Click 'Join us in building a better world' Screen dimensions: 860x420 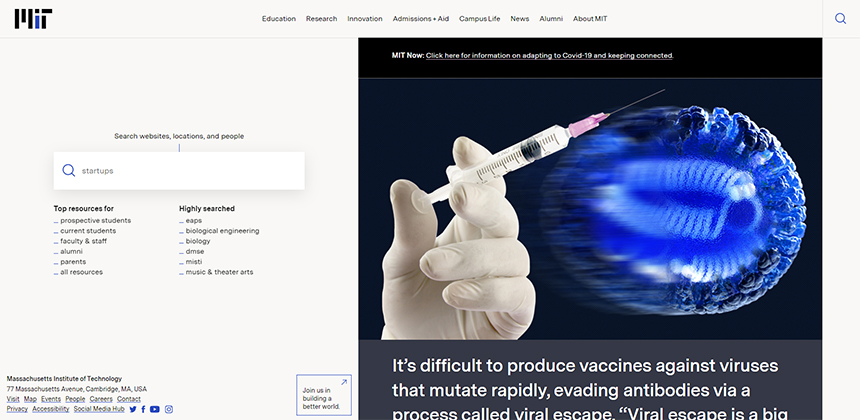pos(324,395)
